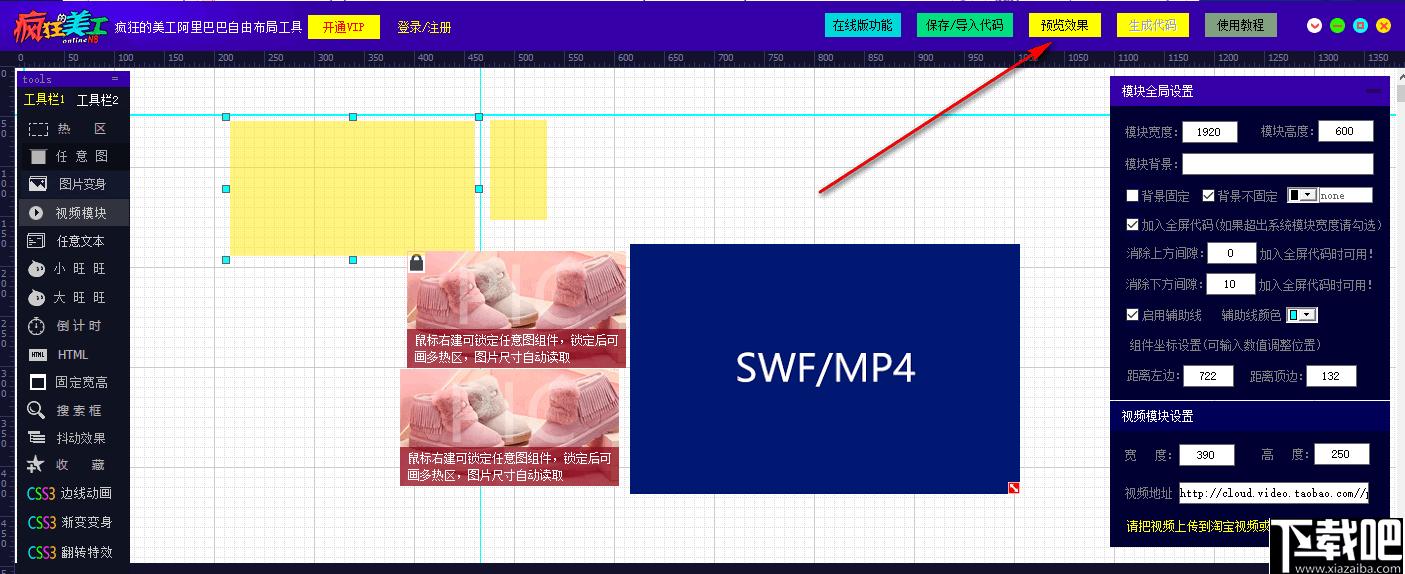Select the 小旺旺 tool
Image resolution: width=1405 pixels, height=574 pixels.
73,269
